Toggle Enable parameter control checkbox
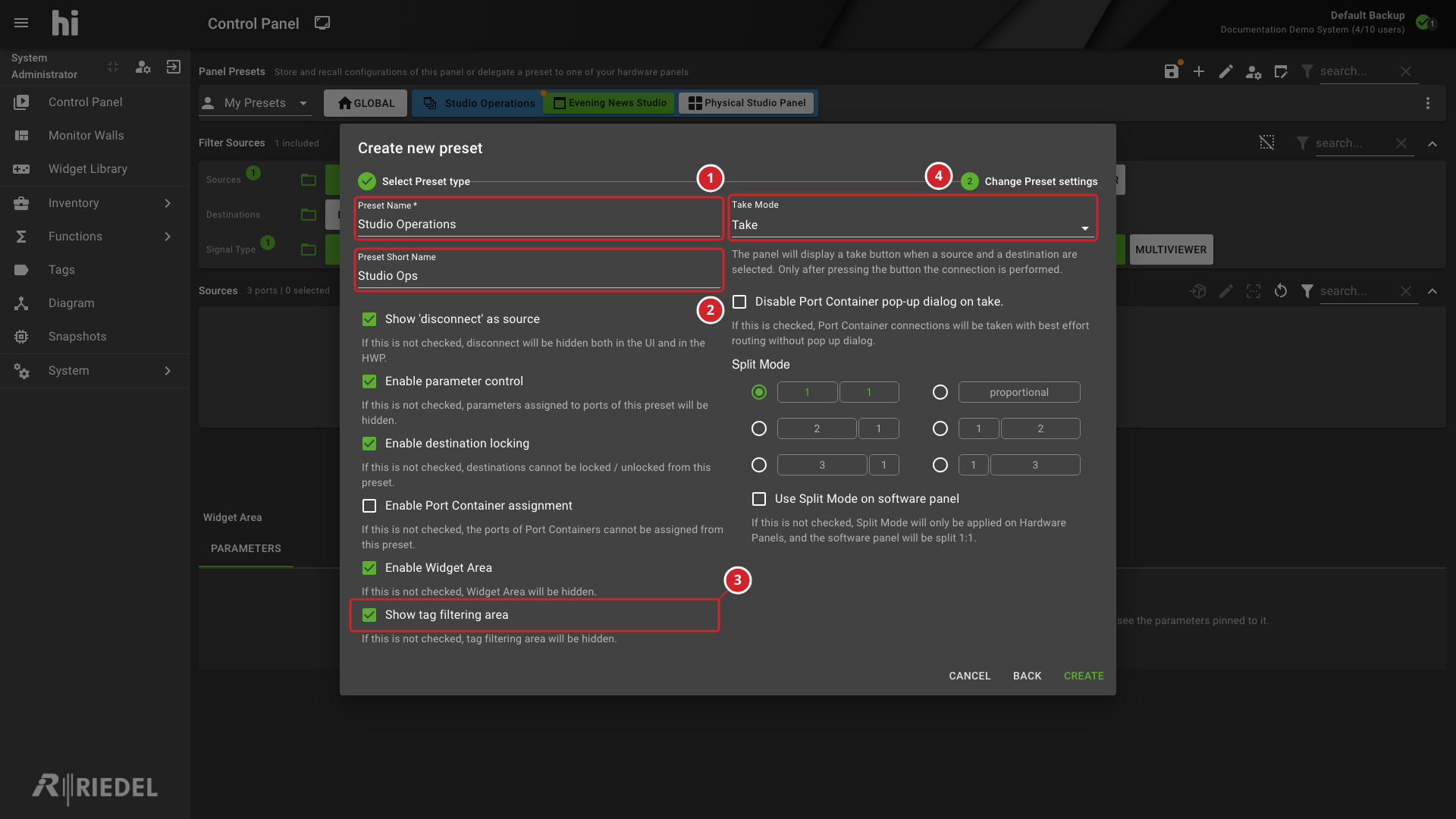Screen dimensions: 1456x819 pyautogui.click(x=369, y=381)
